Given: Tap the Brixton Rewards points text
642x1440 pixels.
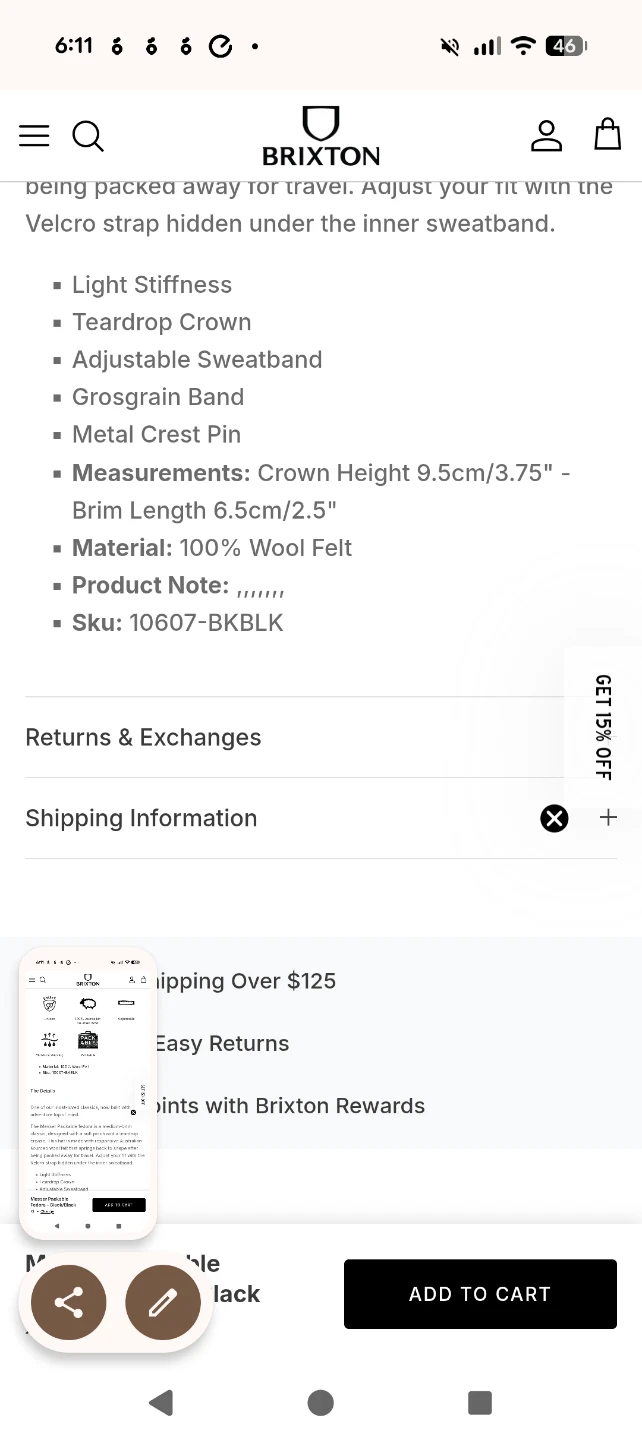Looking at the screenshot, I should tap(290, 1106).
